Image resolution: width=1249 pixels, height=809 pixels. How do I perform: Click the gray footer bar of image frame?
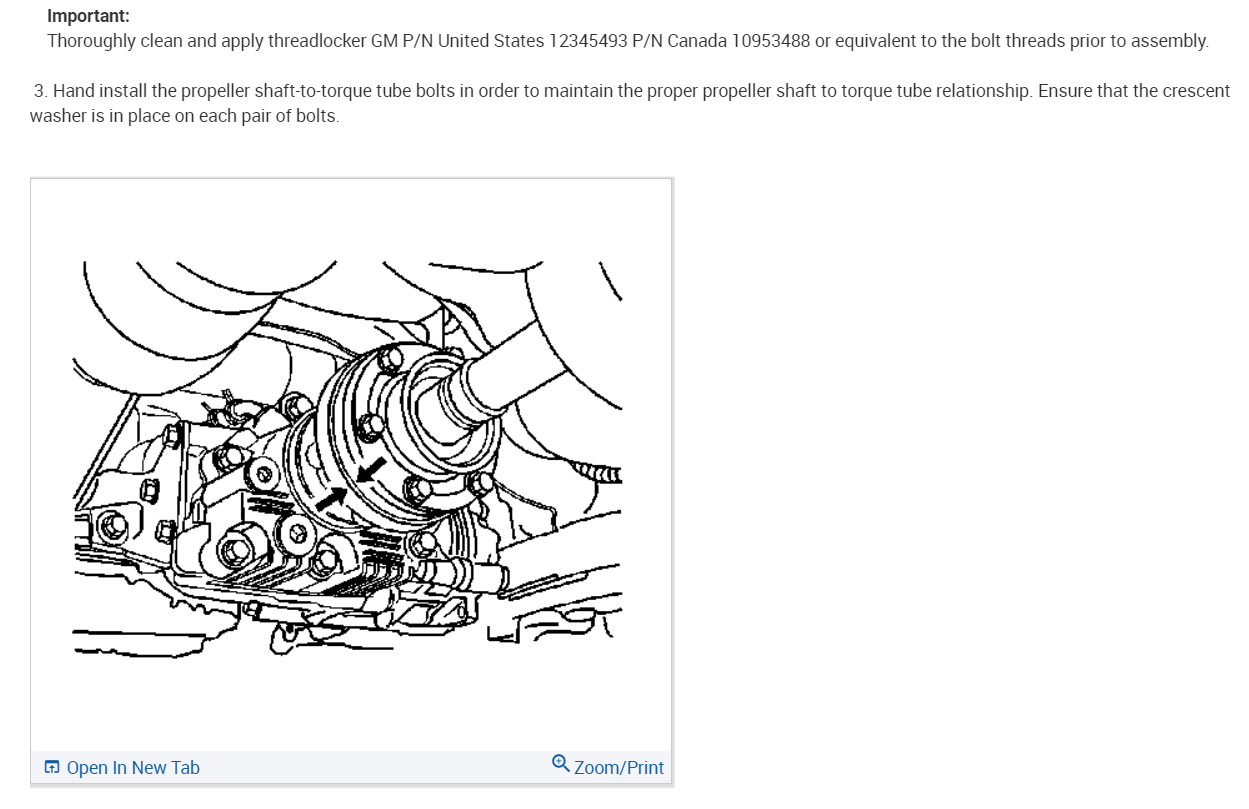point(351,767)
